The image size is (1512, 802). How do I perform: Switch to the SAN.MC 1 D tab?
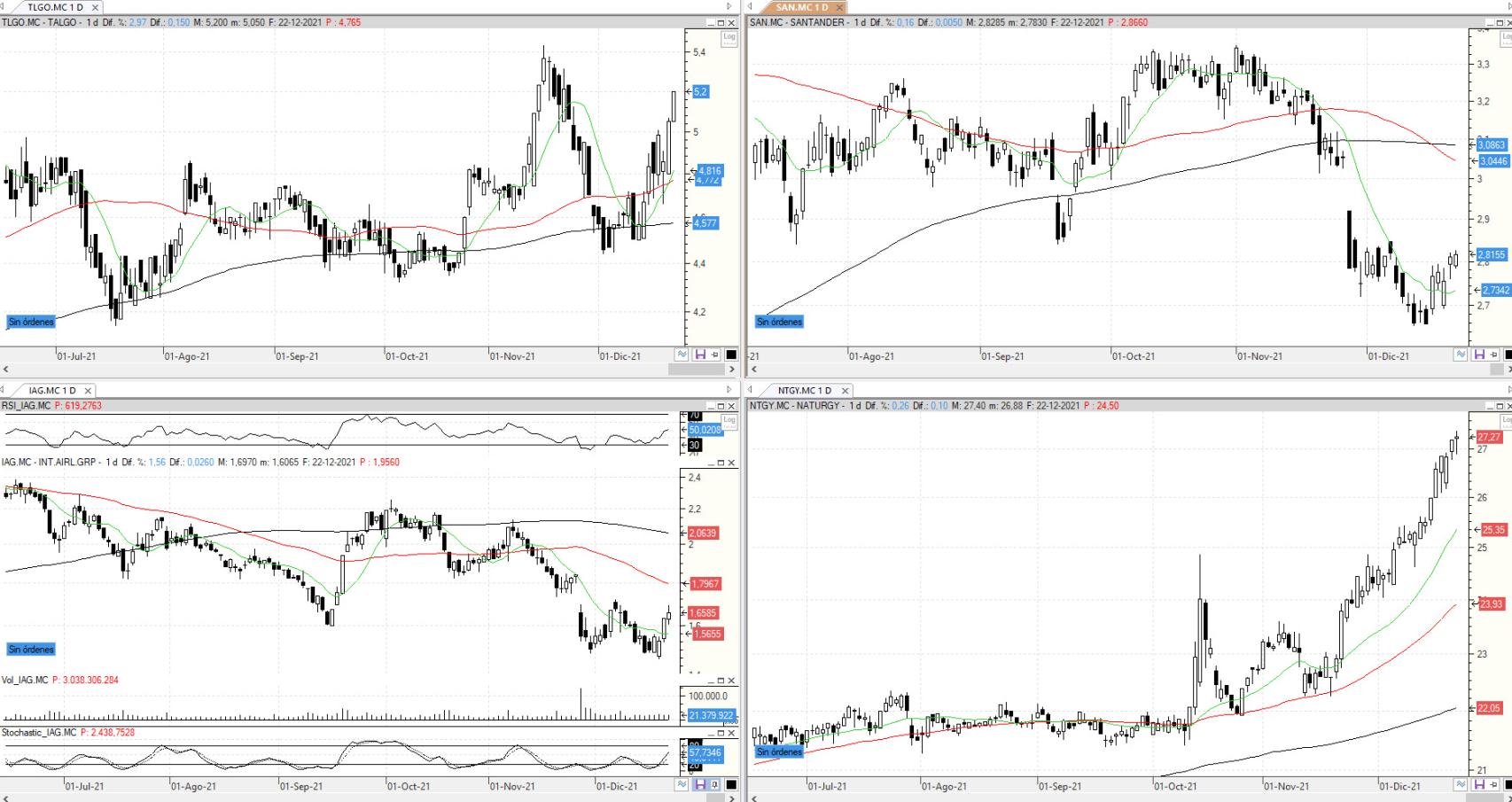click(x=801, y=7)
